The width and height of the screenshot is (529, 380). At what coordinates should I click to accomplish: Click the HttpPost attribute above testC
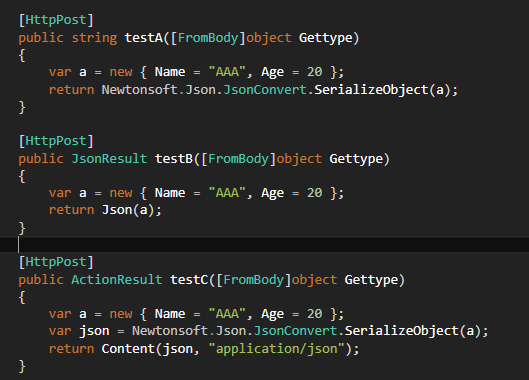[x=56, y=262]
